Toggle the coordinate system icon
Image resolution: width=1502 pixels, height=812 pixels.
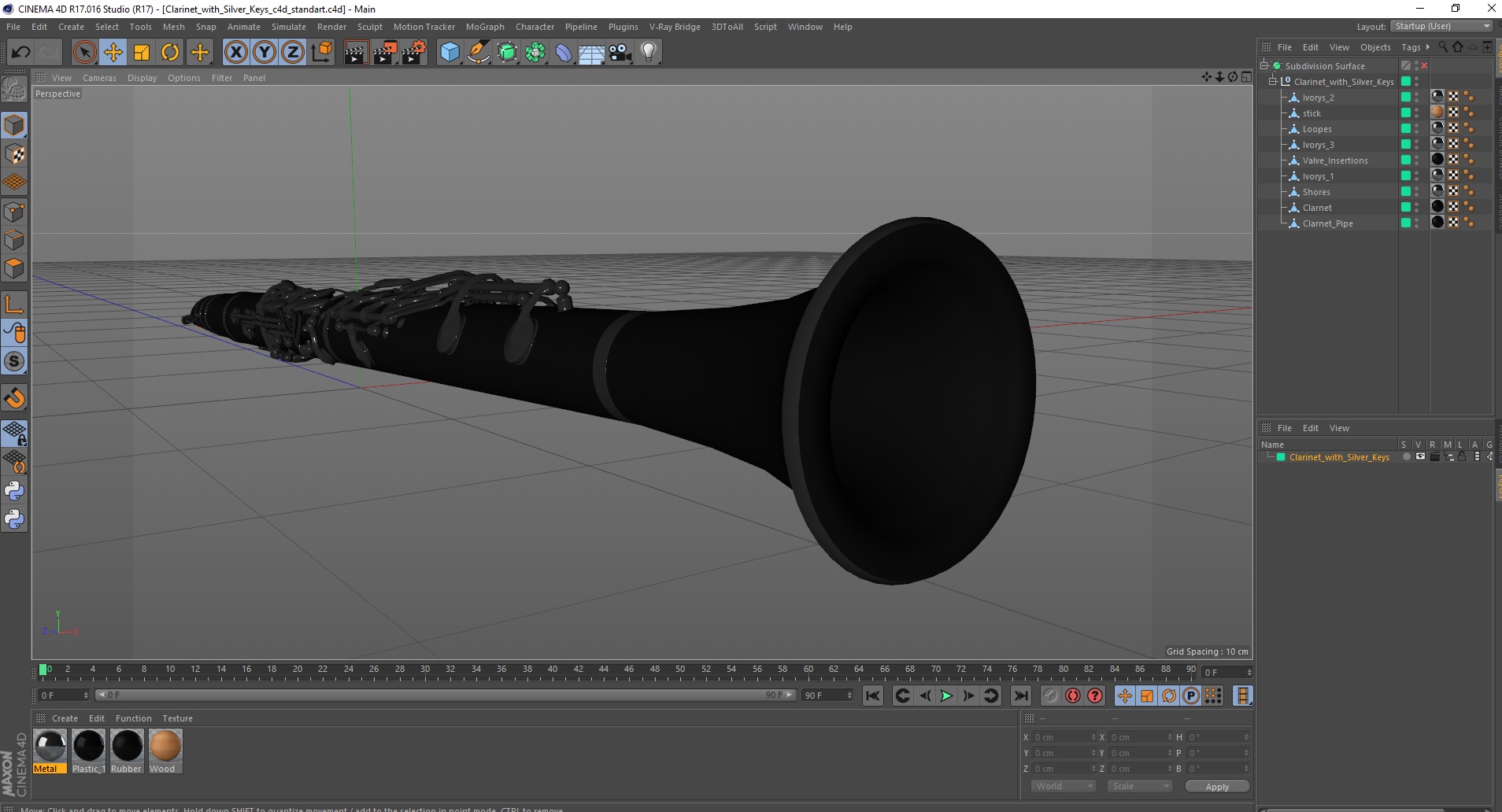[321, 53]
